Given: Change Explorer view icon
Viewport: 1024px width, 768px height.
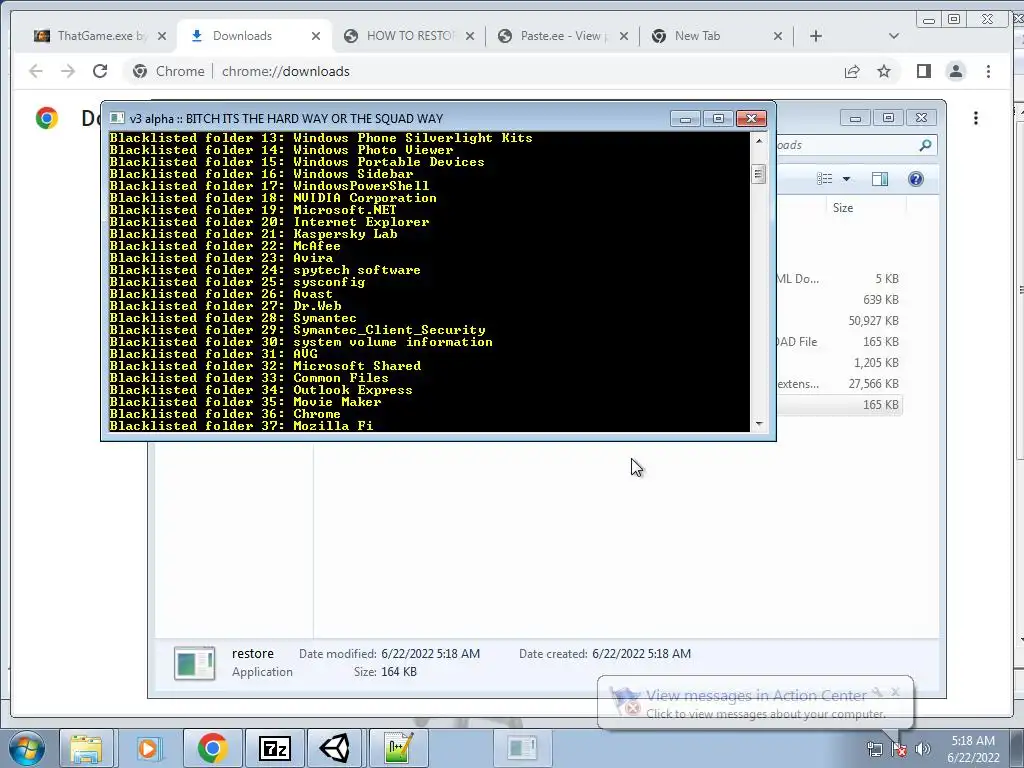Looking at the screenshot, I should point(825,179).
